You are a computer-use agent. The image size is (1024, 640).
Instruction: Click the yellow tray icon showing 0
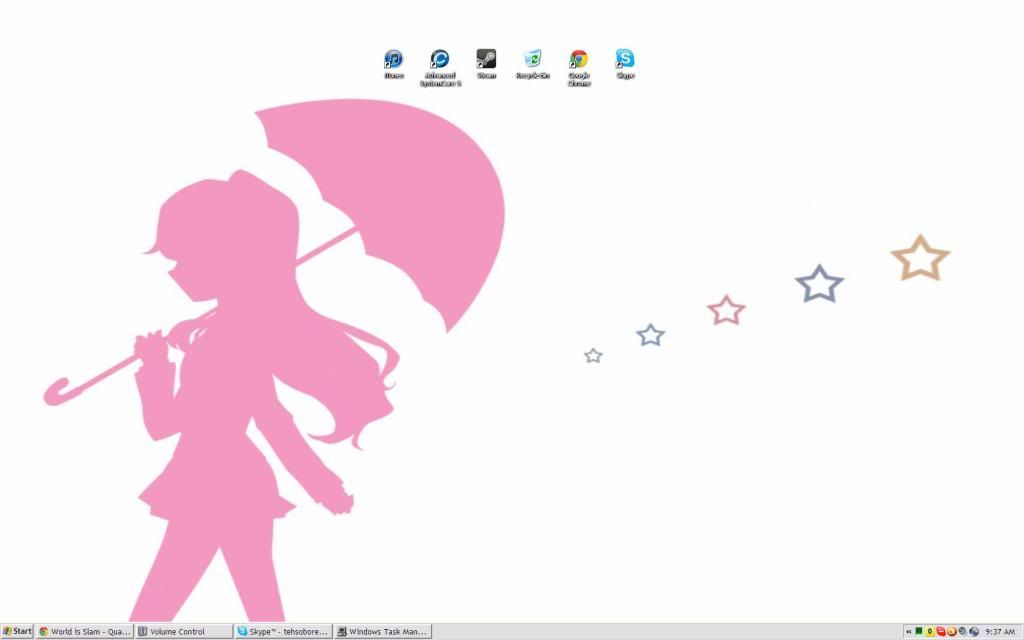(930, 632)
